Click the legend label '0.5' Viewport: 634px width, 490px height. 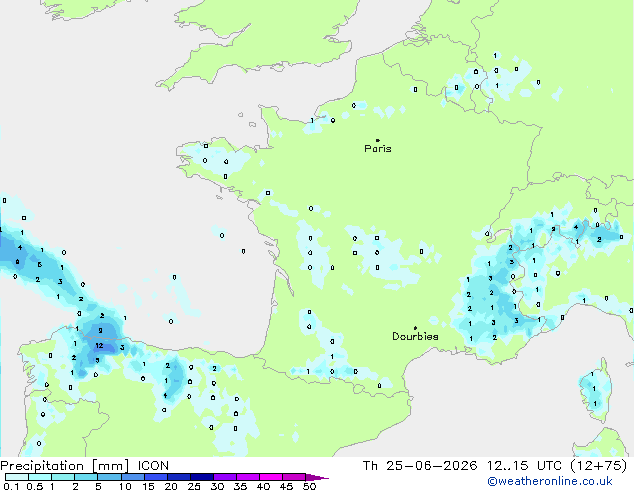[x=35, y=486]
